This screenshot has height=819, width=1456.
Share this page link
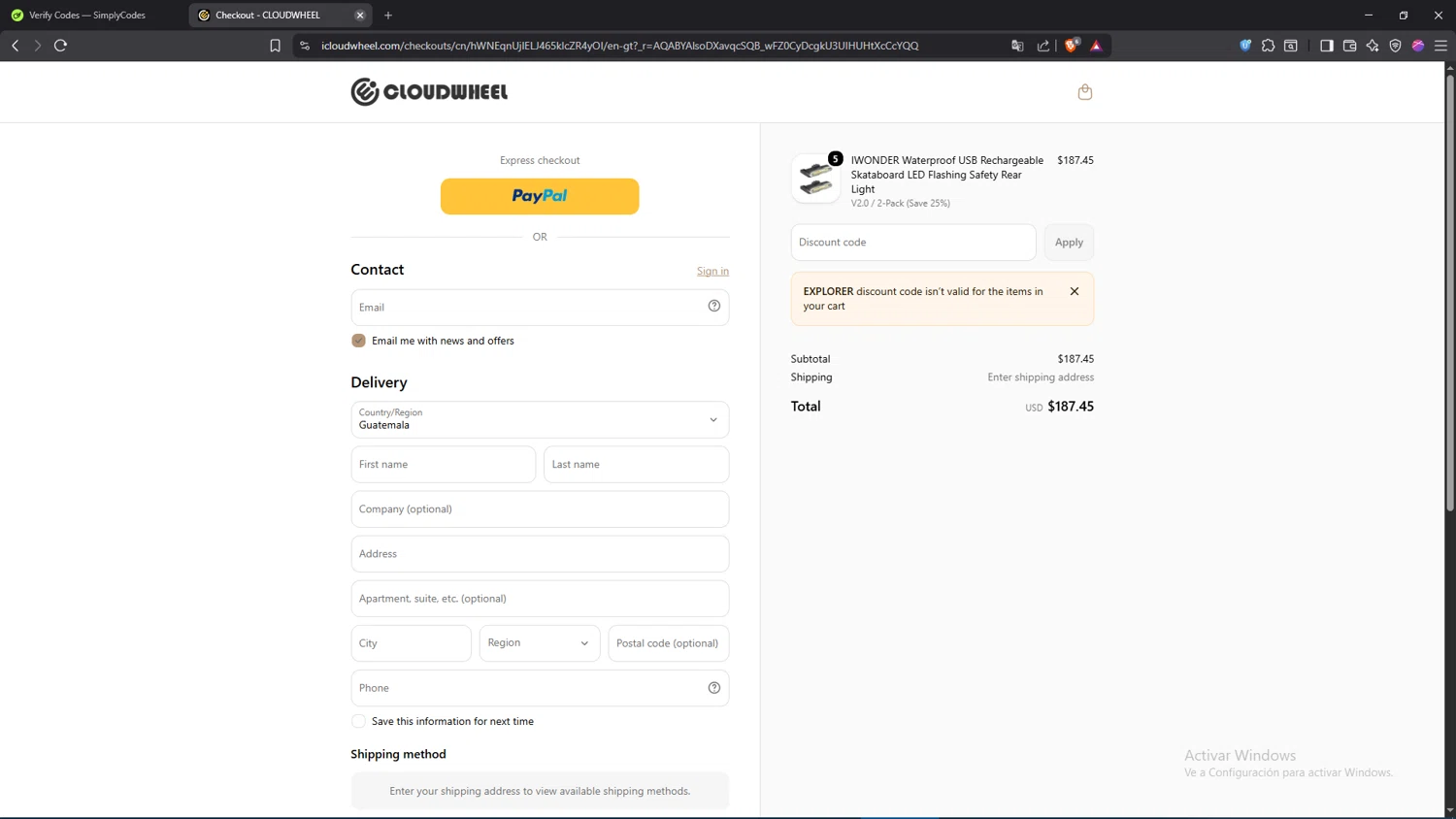1043,46
